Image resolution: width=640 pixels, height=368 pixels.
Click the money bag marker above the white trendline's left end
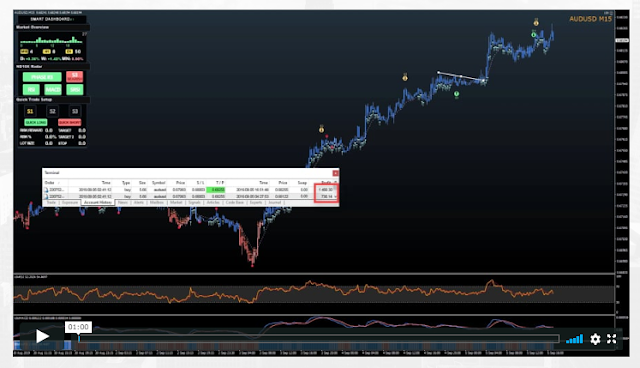pyautogui.click(x=405, y=77)
